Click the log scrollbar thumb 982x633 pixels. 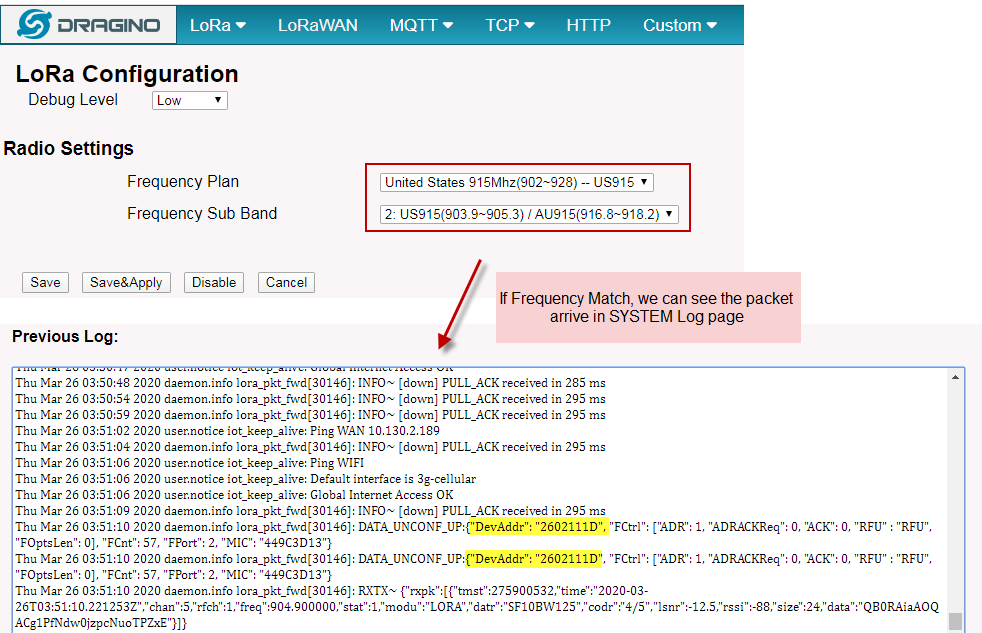point(955,621)
